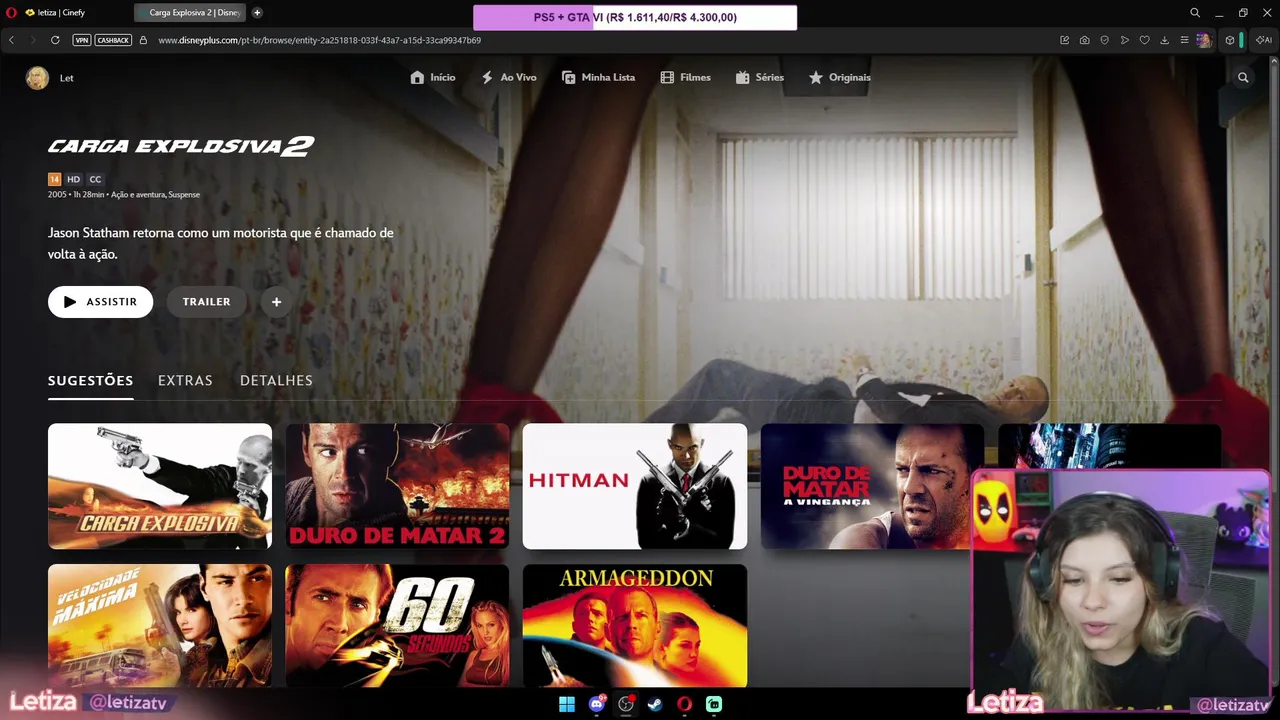Take a snapshot with the camera icon
This screenshot has width=1280, height=720.
tap(1085, 40)
